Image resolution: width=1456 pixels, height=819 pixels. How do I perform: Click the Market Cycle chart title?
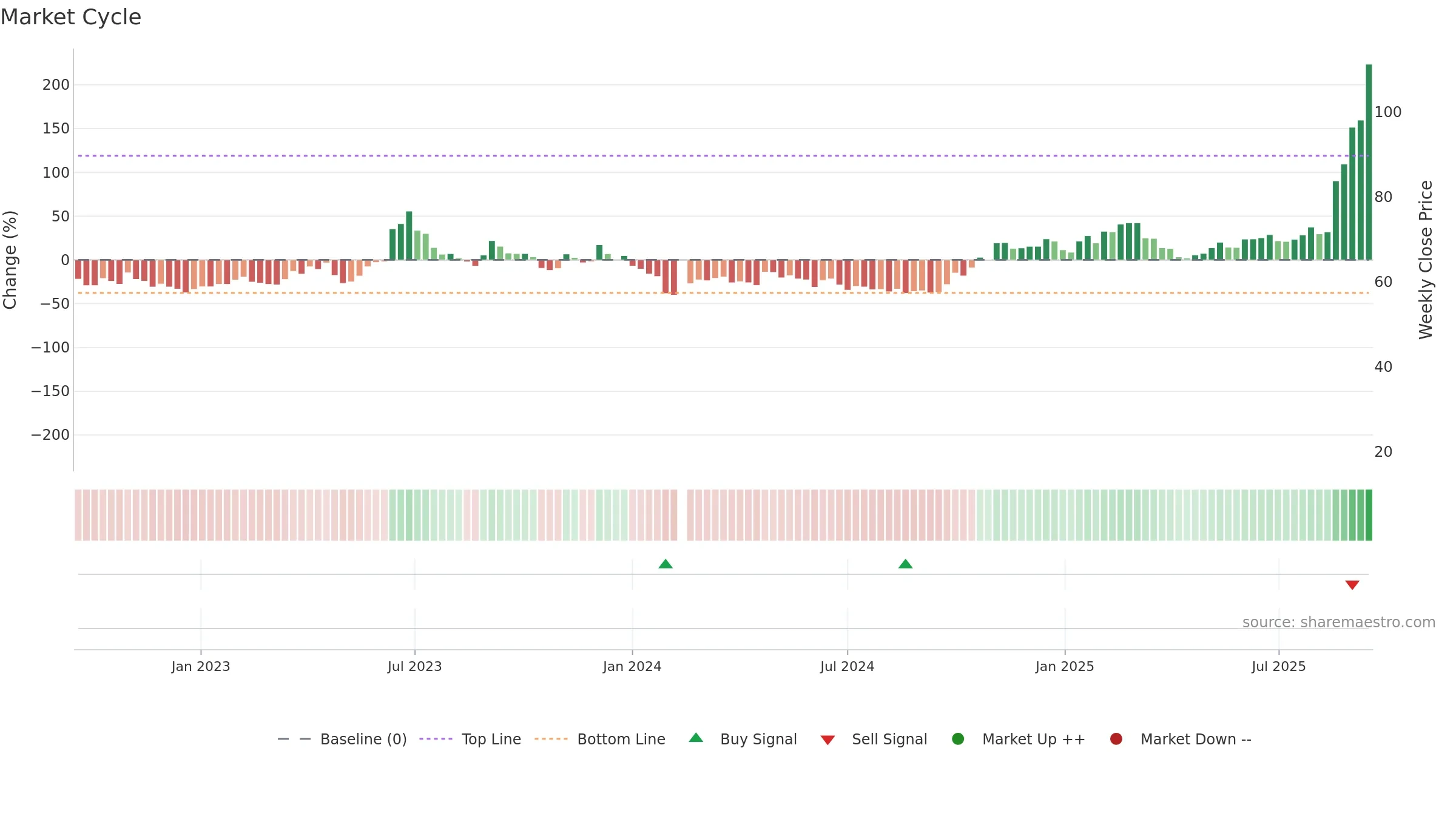(71, 17)
